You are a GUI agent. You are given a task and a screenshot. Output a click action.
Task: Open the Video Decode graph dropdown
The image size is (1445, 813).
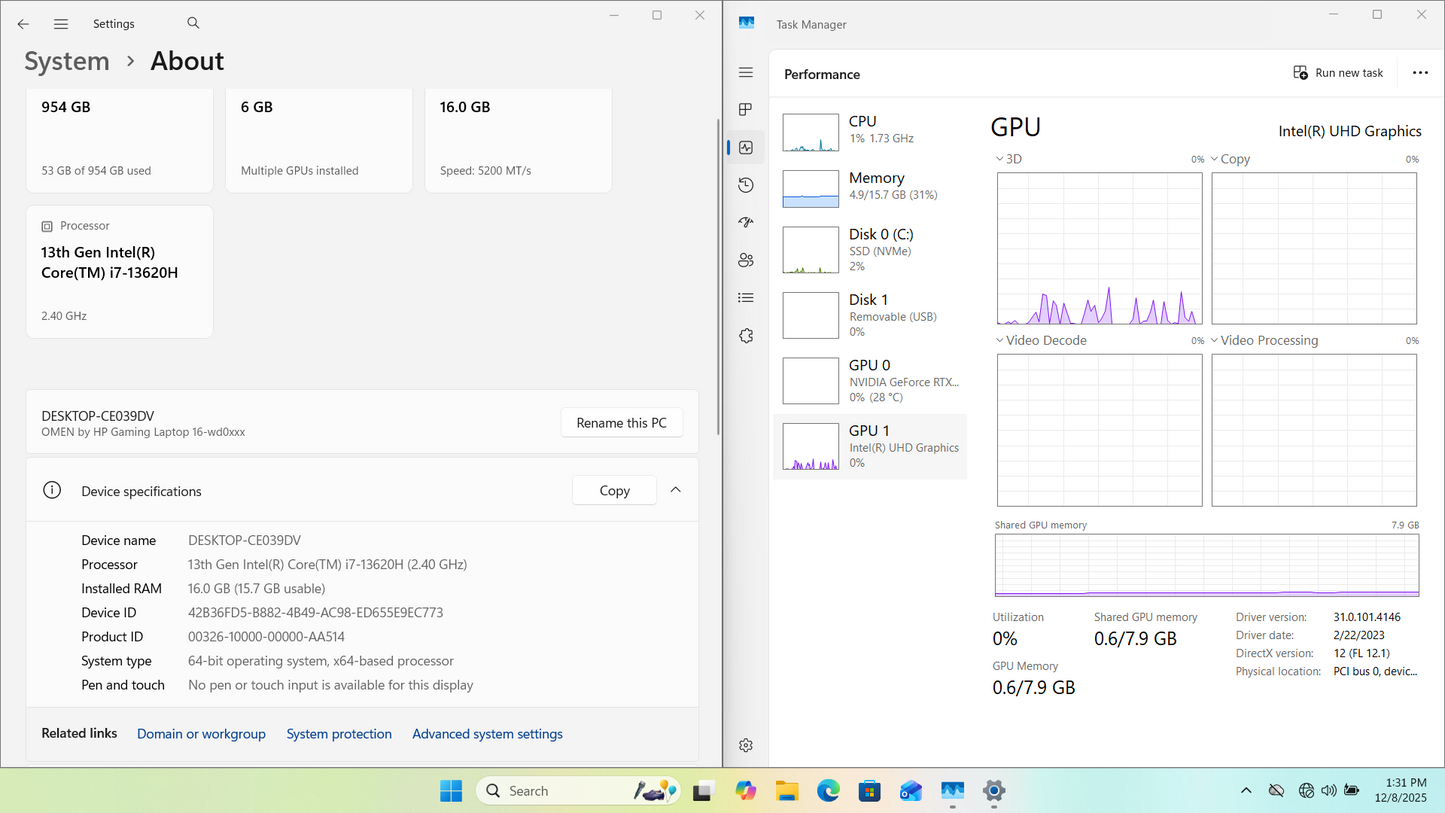(1001, 340)
